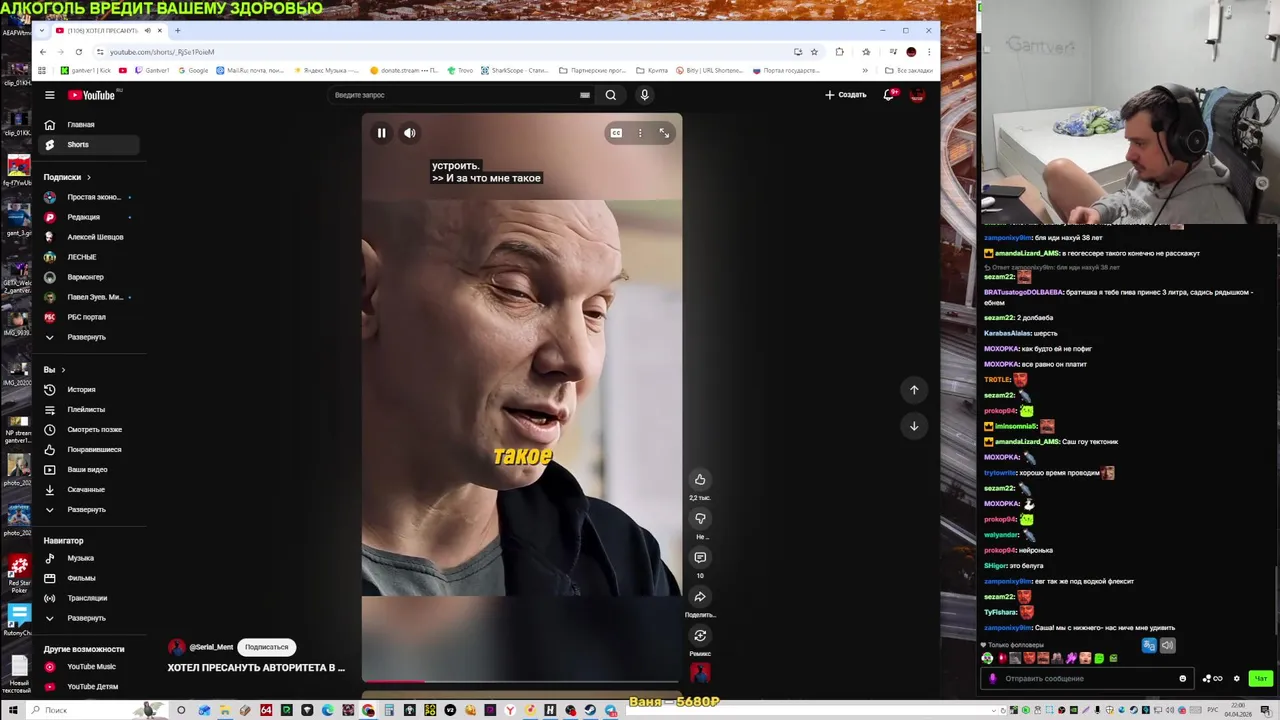The height and width of the screenshot is (720, 1280).
Task: Click the search magnifier button
Action: 611,95
